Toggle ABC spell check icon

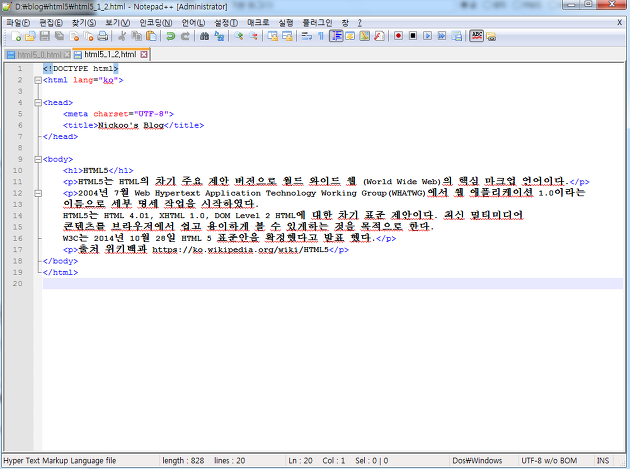pyautogui.click(x=477, y=36)
